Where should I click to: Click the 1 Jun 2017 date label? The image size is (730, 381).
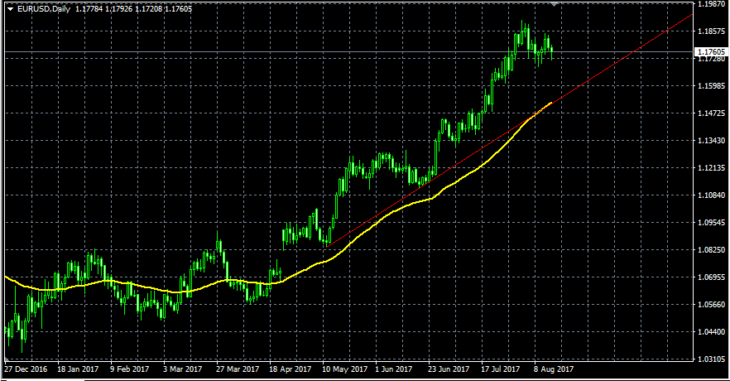point(393,369)
